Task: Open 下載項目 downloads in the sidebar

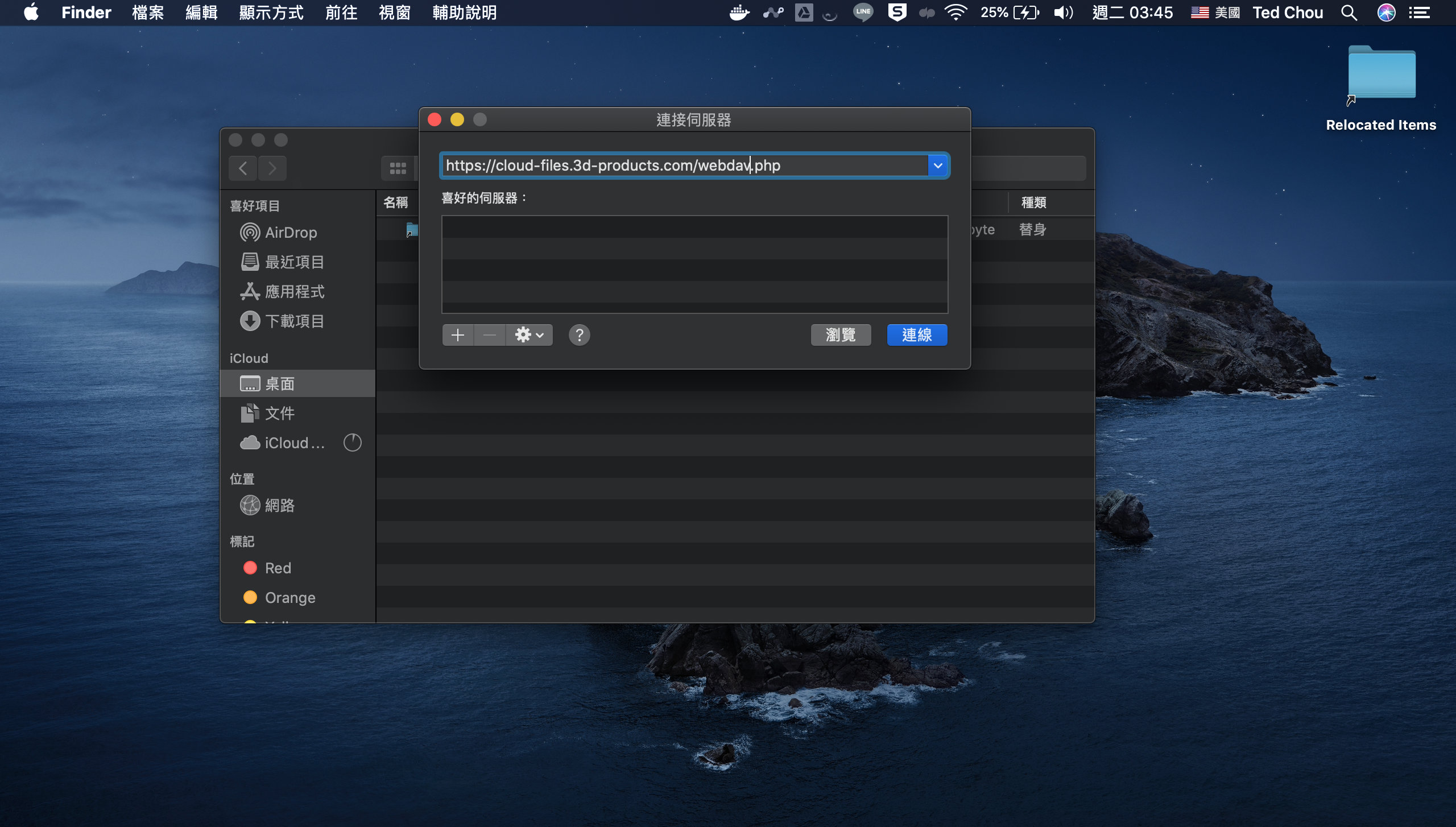Action: tap(294, 321)
